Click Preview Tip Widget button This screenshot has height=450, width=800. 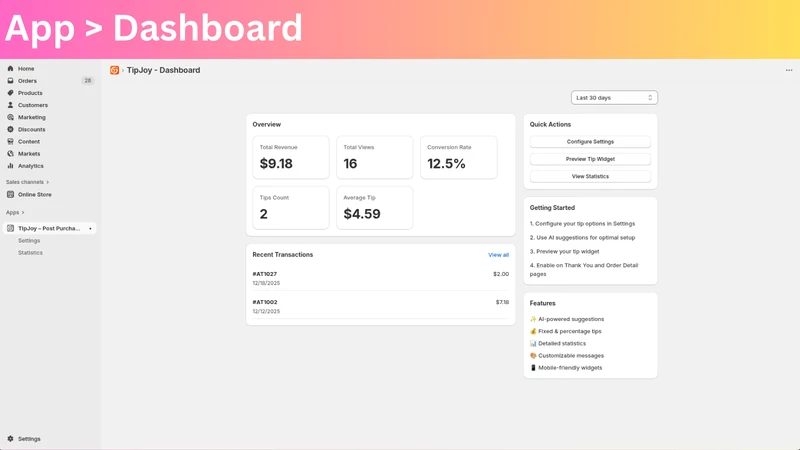point(590,159)
